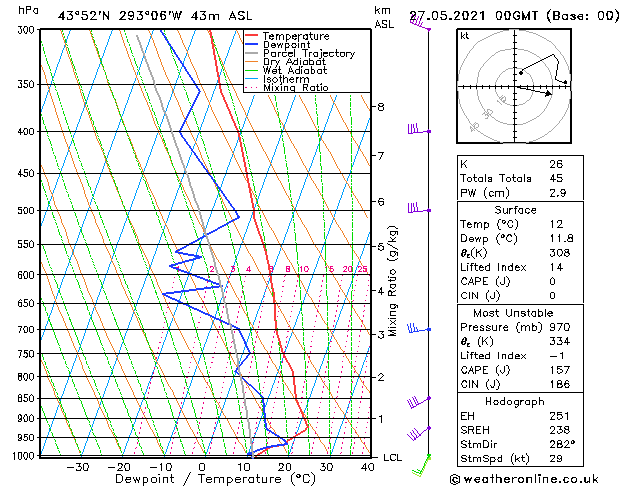Click the purple wind barb near 925 hPa

(419, 433)
